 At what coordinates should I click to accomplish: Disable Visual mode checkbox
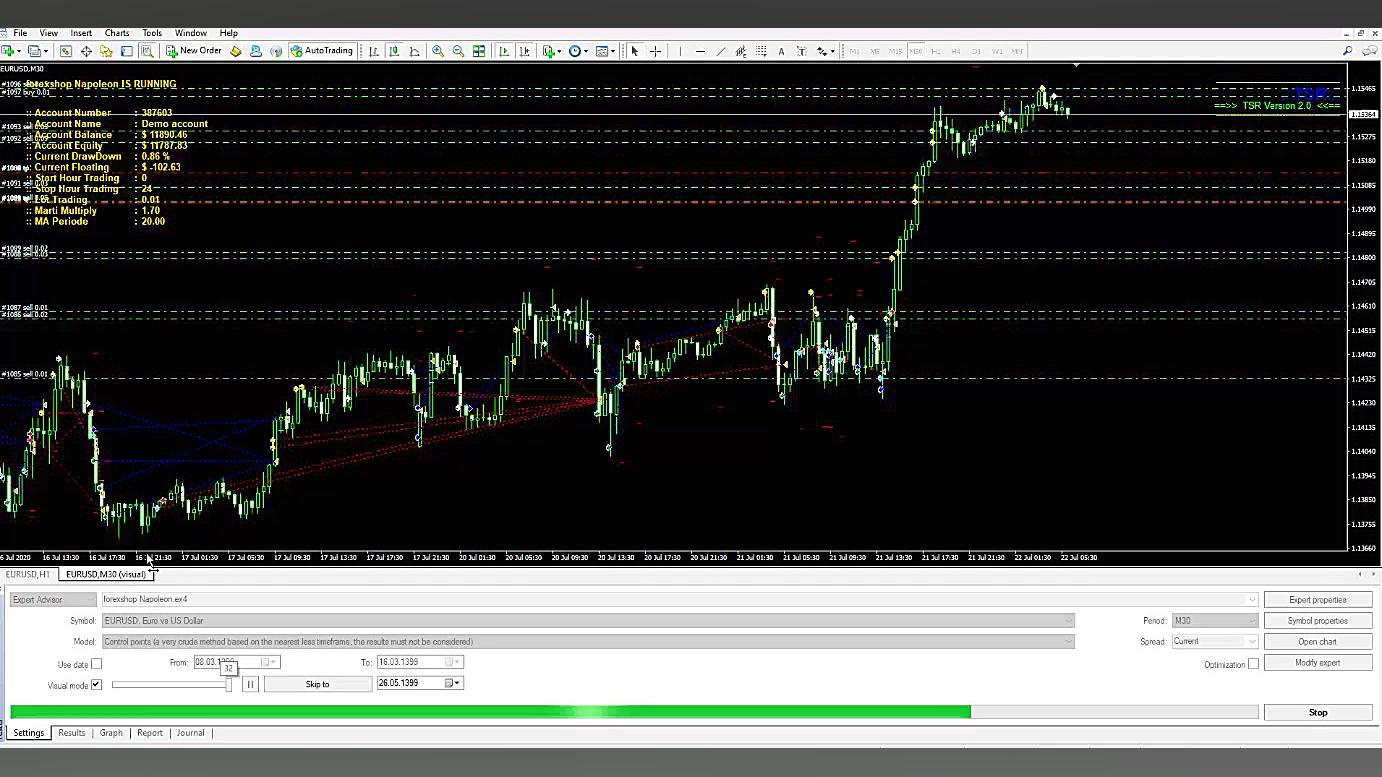97,684
